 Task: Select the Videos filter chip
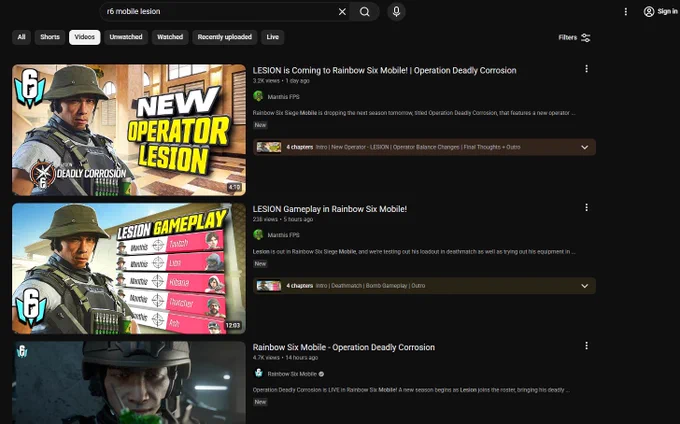(x=85, y=37)
